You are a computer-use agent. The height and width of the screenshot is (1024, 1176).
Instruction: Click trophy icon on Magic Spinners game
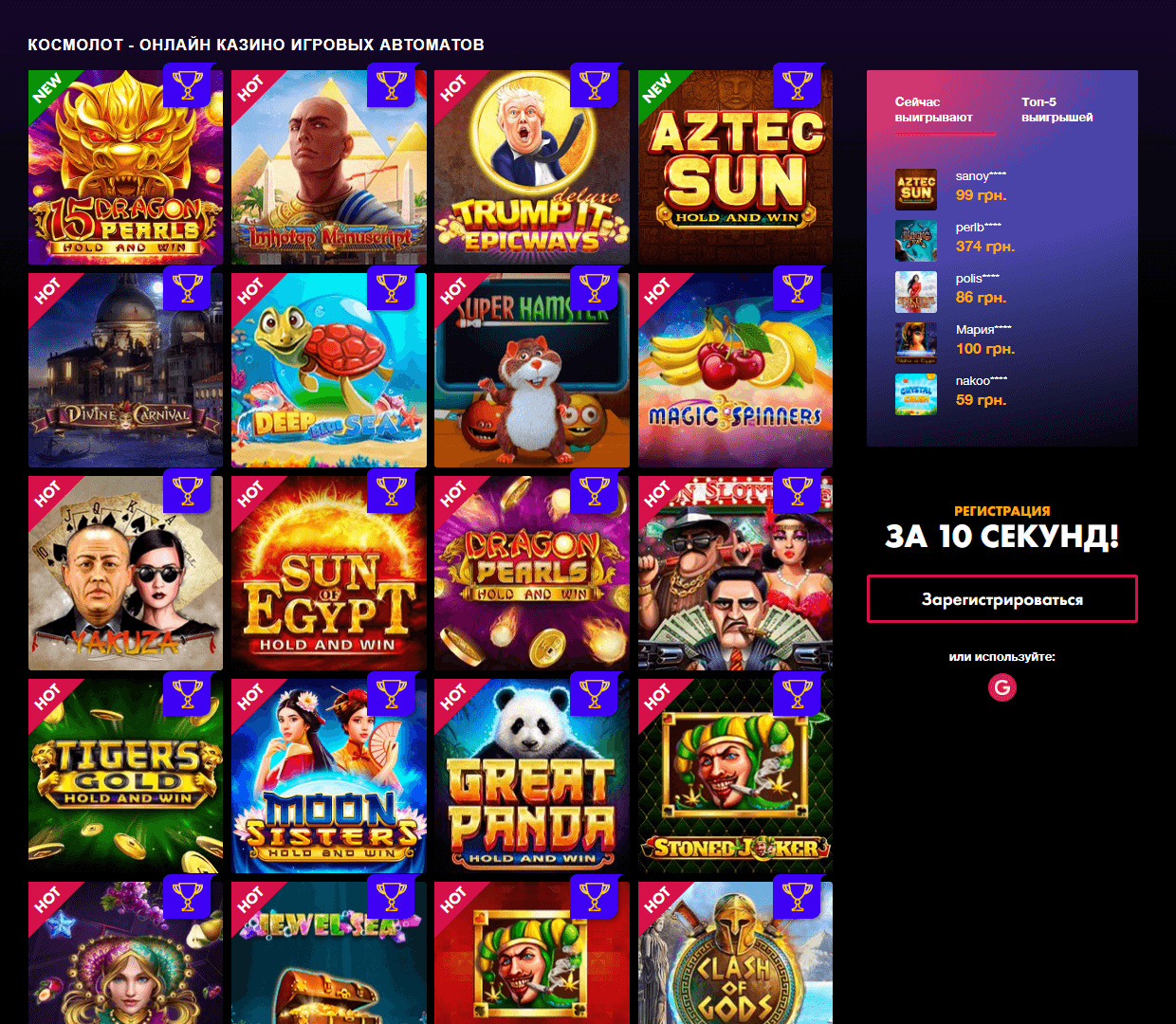click(x=798, y=289)
